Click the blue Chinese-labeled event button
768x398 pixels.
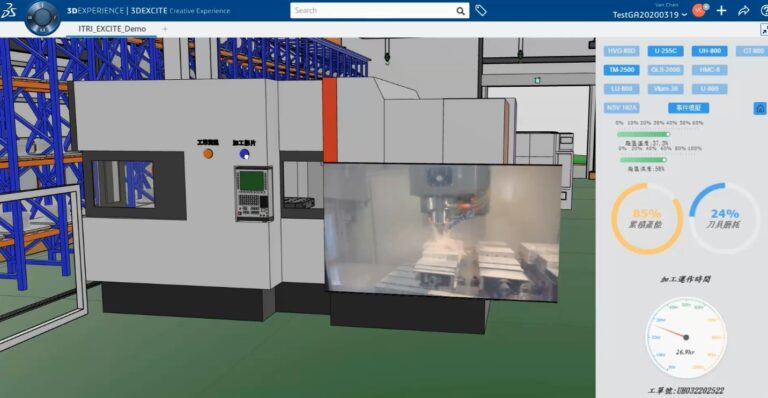[689, 108]
